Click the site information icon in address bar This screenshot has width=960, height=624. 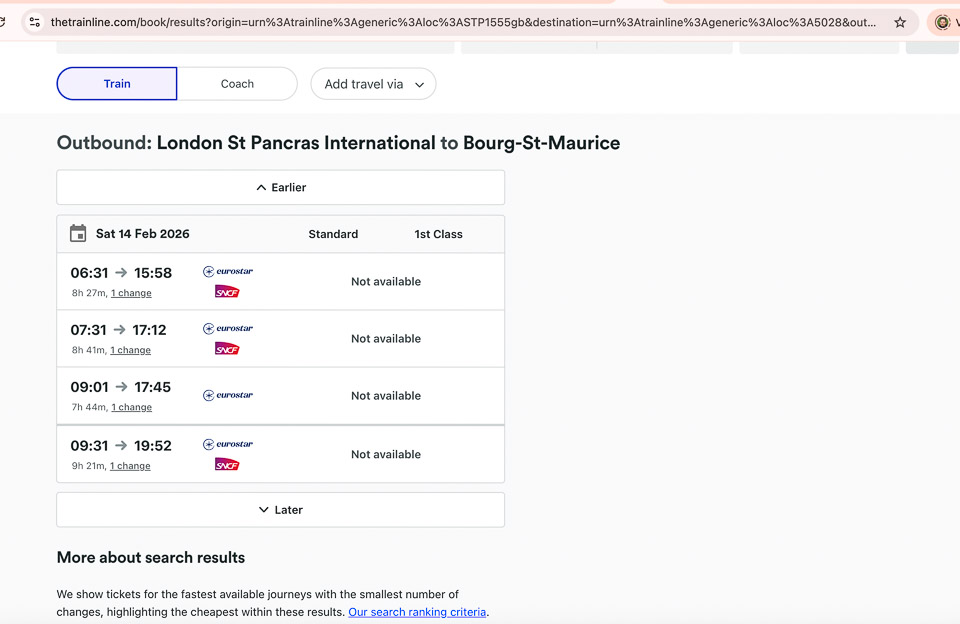(34, 22)
